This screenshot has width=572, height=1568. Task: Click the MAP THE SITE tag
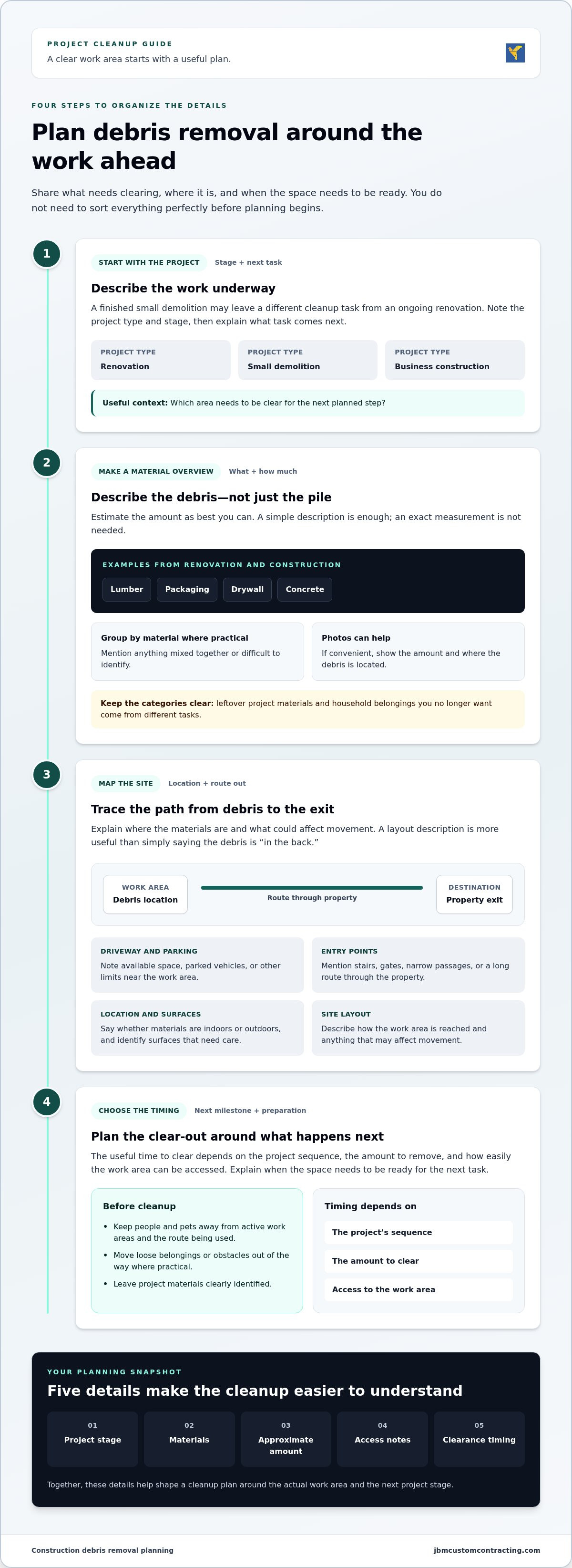point(126,783)
